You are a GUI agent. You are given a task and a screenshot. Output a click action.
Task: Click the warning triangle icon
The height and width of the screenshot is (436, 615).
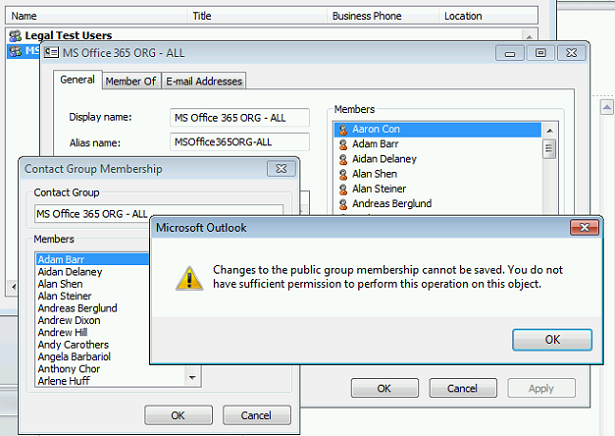point(189,278)
